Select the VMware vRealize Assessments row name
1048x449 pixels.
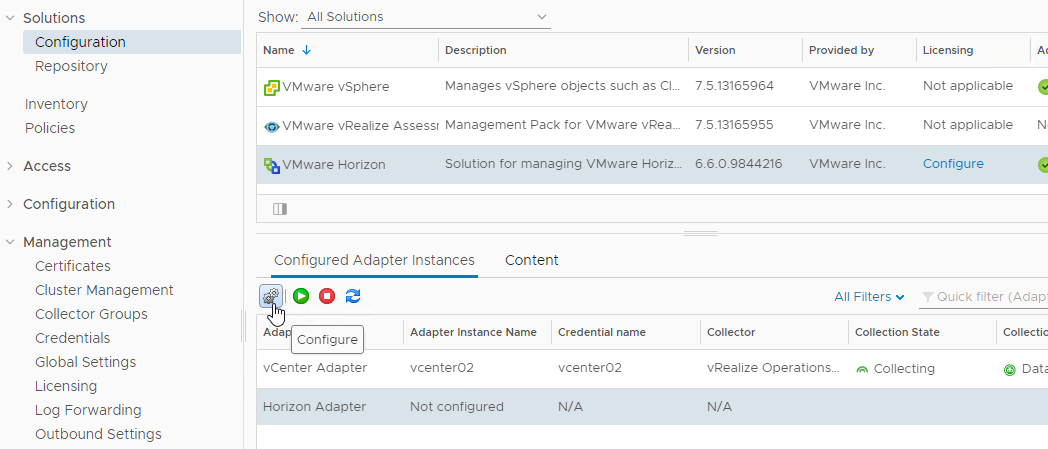361,126
